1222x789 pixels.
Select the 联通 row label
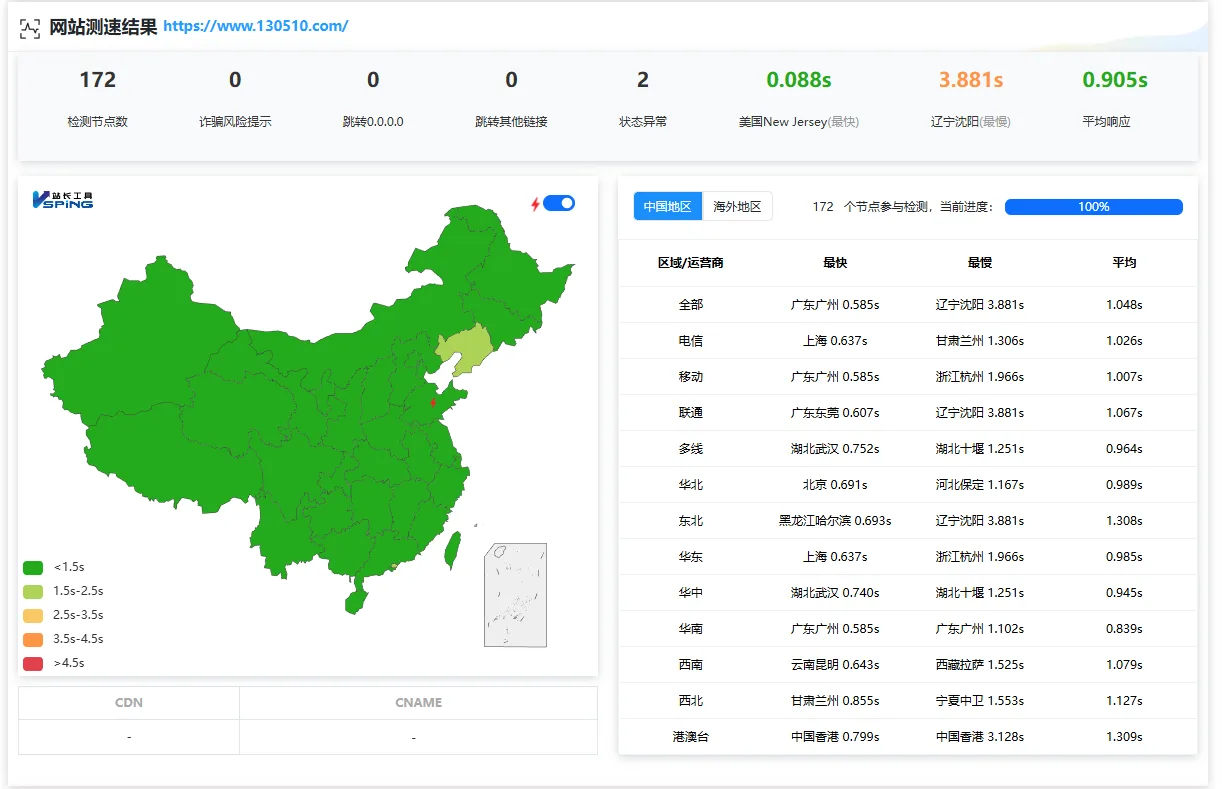690,413
